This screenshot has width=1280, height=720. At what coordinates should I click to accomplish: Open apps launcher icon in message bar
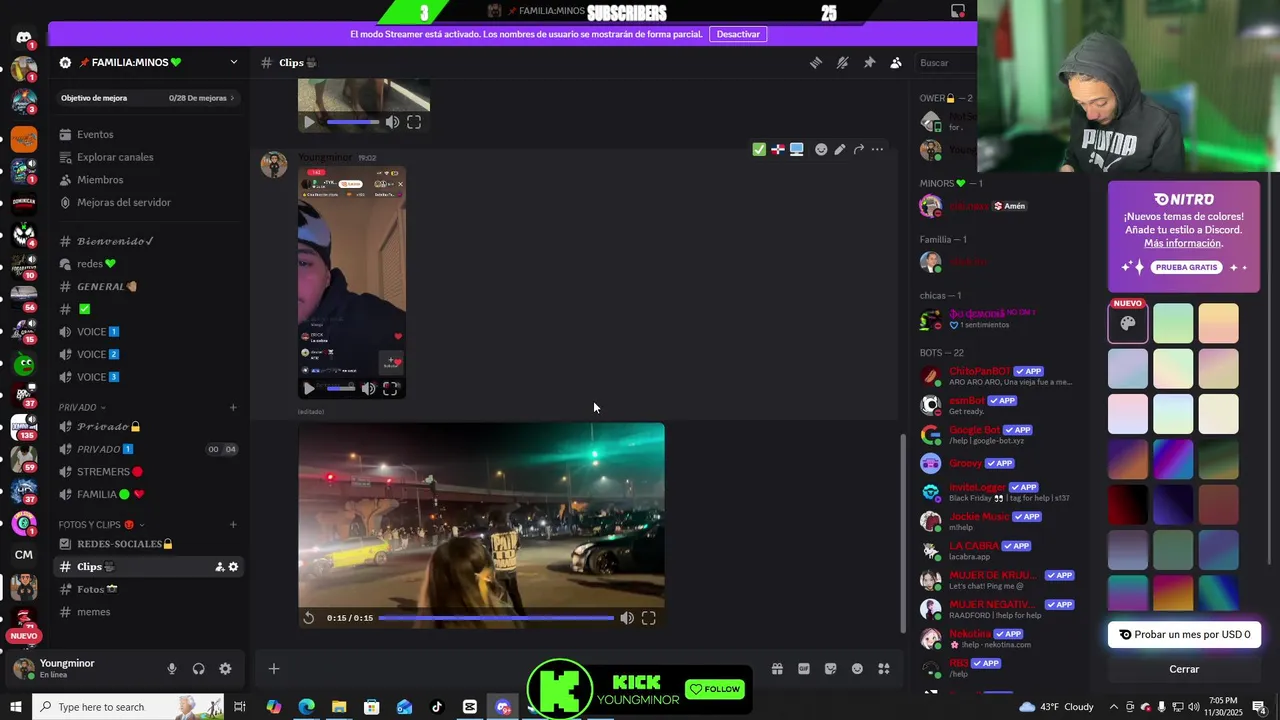point(884,669)
